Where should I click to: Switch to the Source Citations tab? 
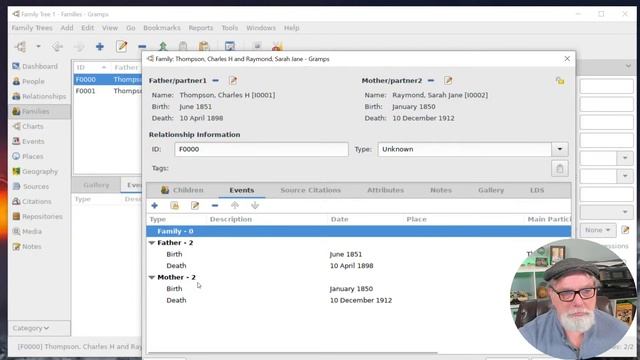310,190
